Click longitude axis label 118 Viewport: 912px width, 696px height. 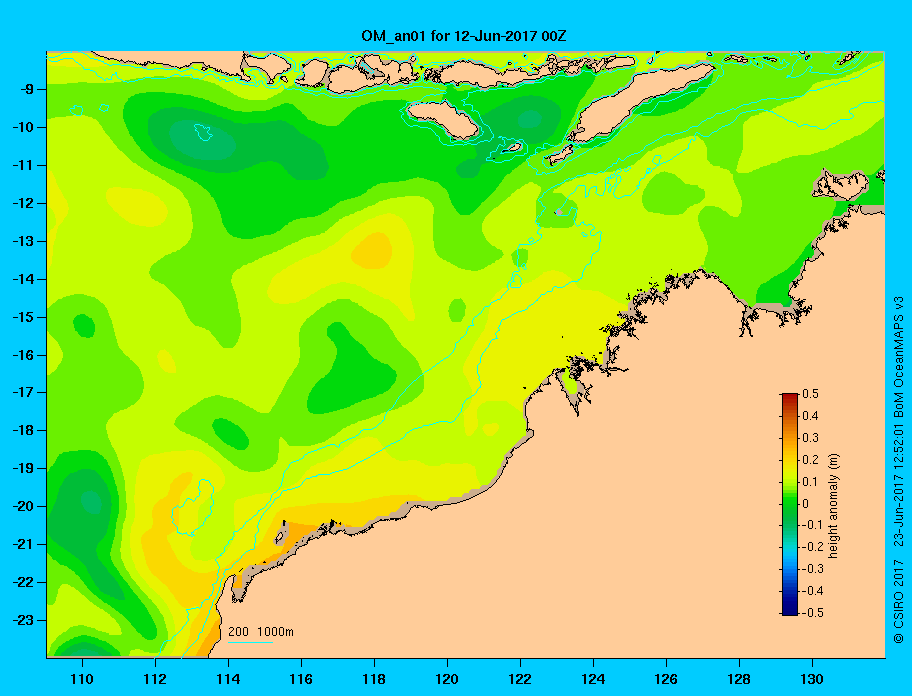click(x=374, y=679)
